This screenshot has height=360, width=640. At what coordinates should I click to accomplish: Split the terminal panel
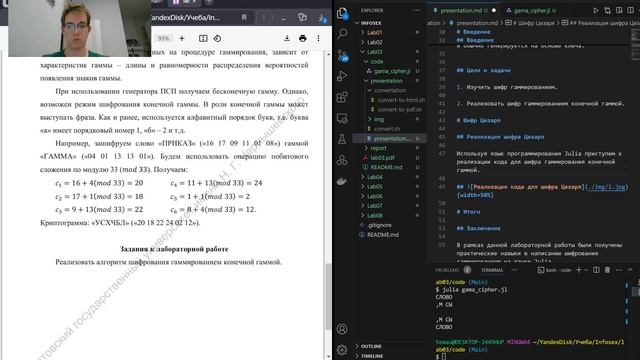coord(596,270)
